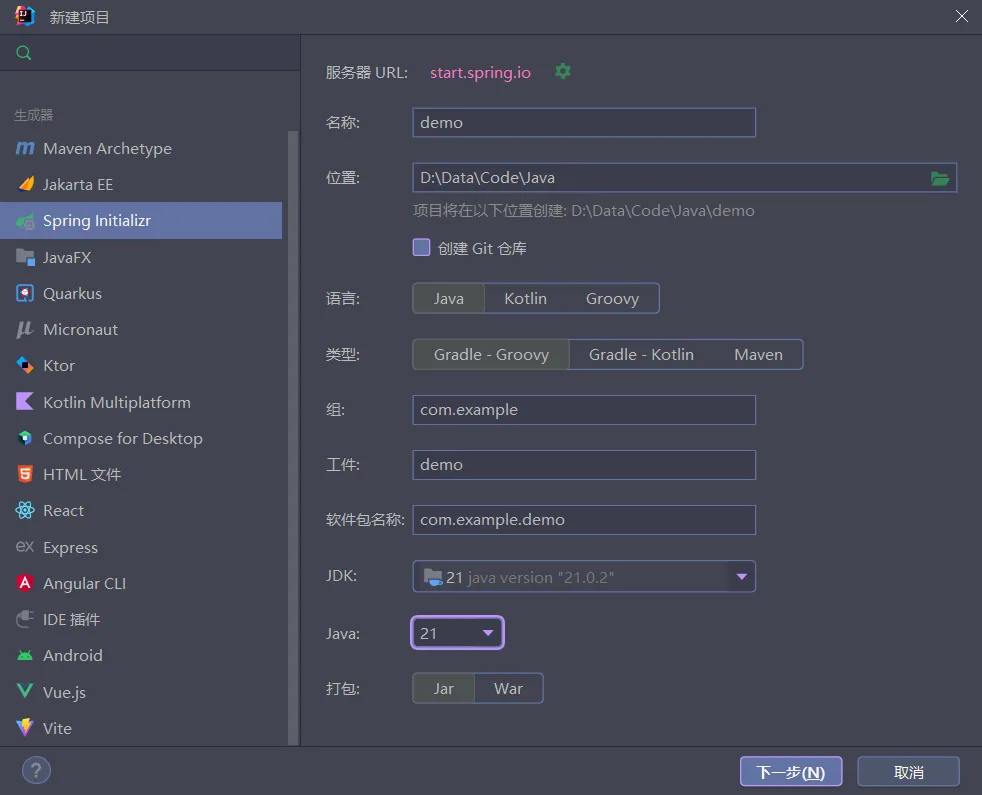The image size is (982, 795).
Task: Click the Quarkus icon
Action: (25, 293)
